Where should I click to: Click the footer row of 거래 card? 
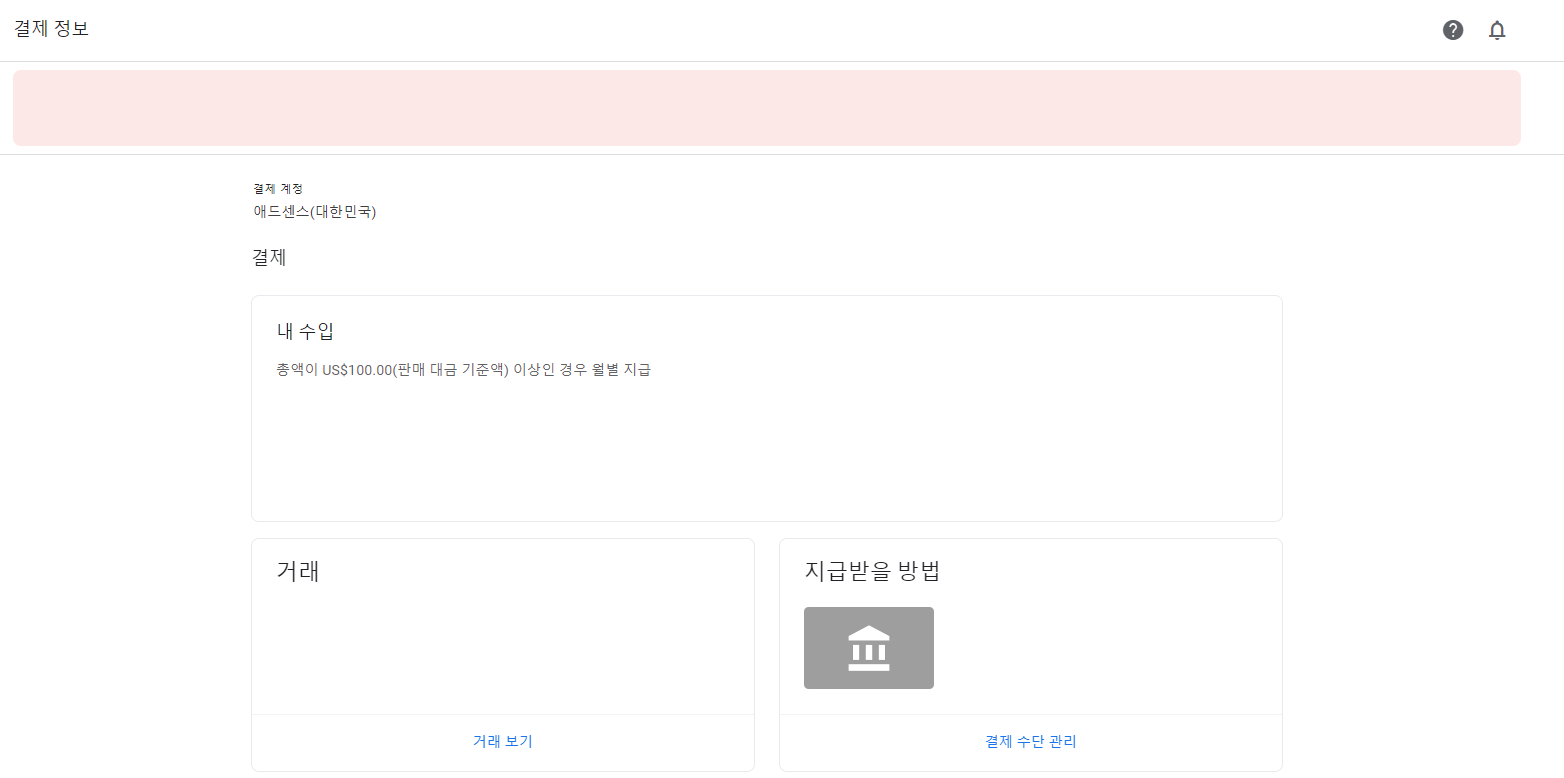pos(503,742)
